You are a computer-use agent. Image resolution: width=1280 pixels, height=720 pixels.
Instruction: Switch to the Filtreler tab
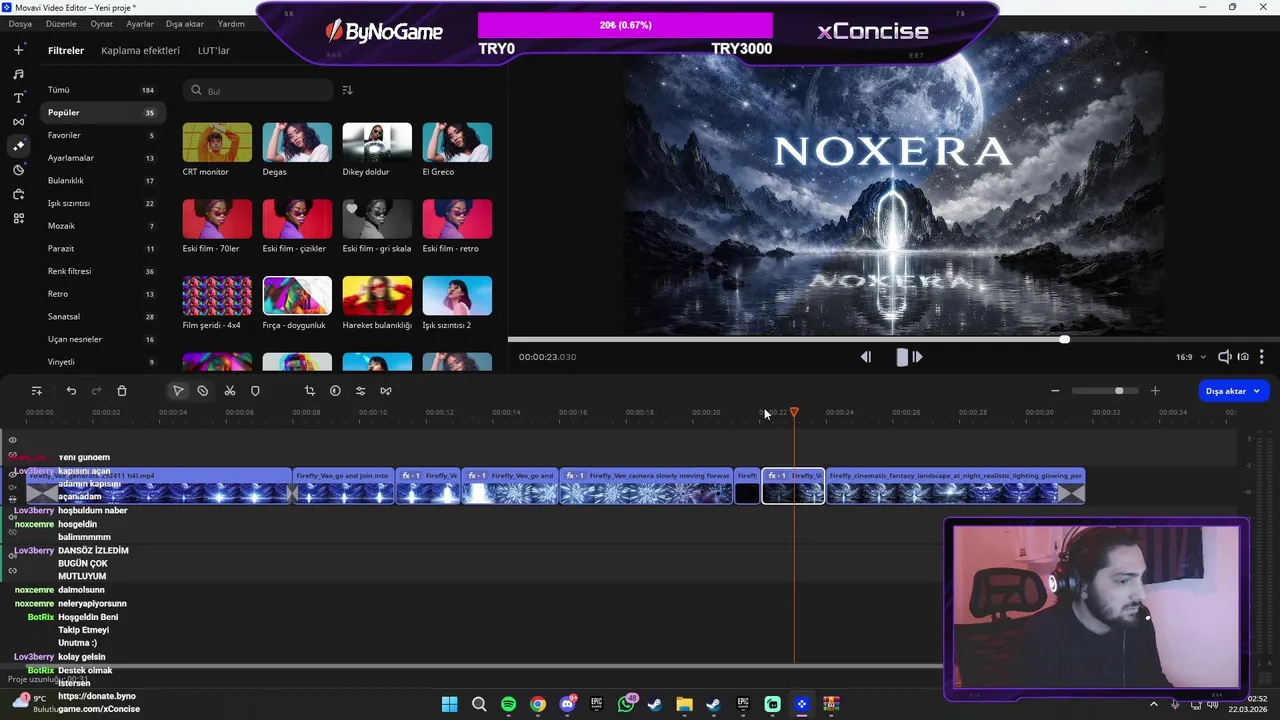pyautogui.click(x=66, y=50)
